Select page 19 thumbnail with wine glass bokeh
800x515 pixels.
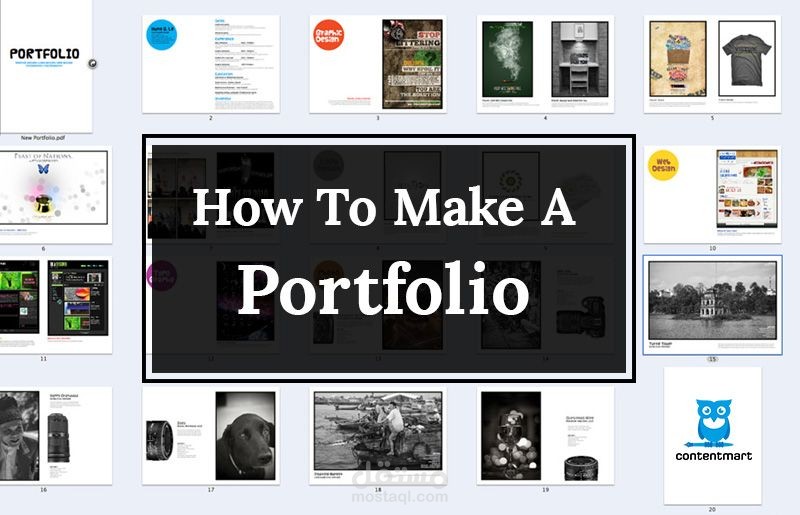click(545, 435)
